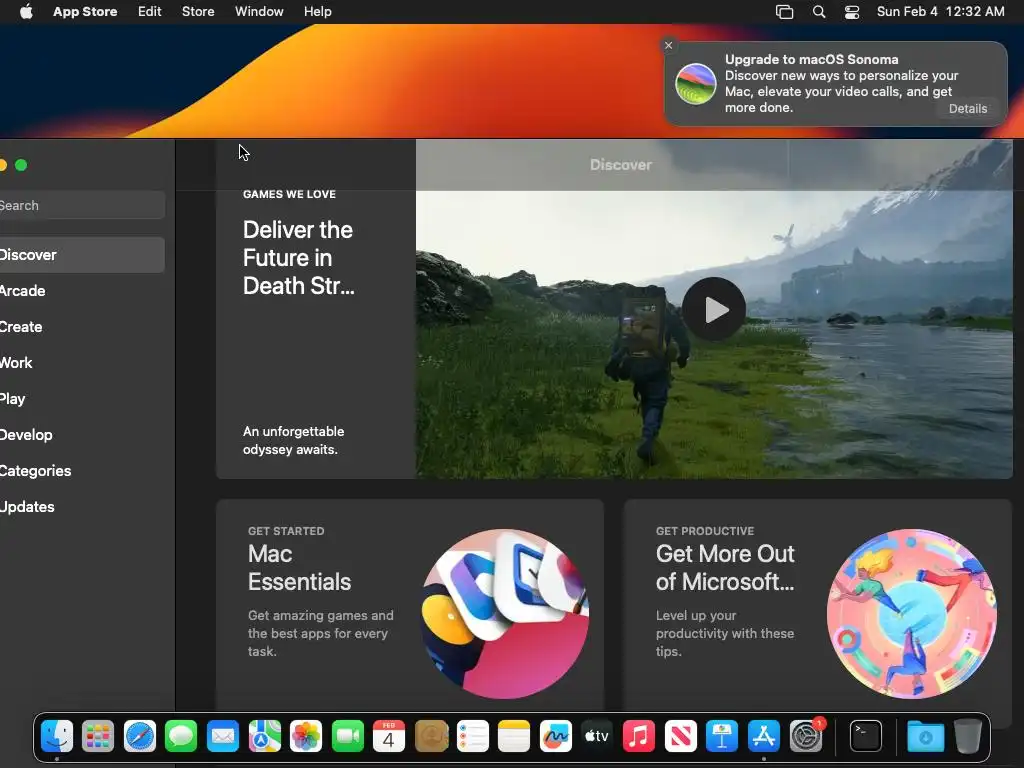Open Control Center in menu bar
The height and width of the screenshot is (768, 1024).
click(852, 12)
